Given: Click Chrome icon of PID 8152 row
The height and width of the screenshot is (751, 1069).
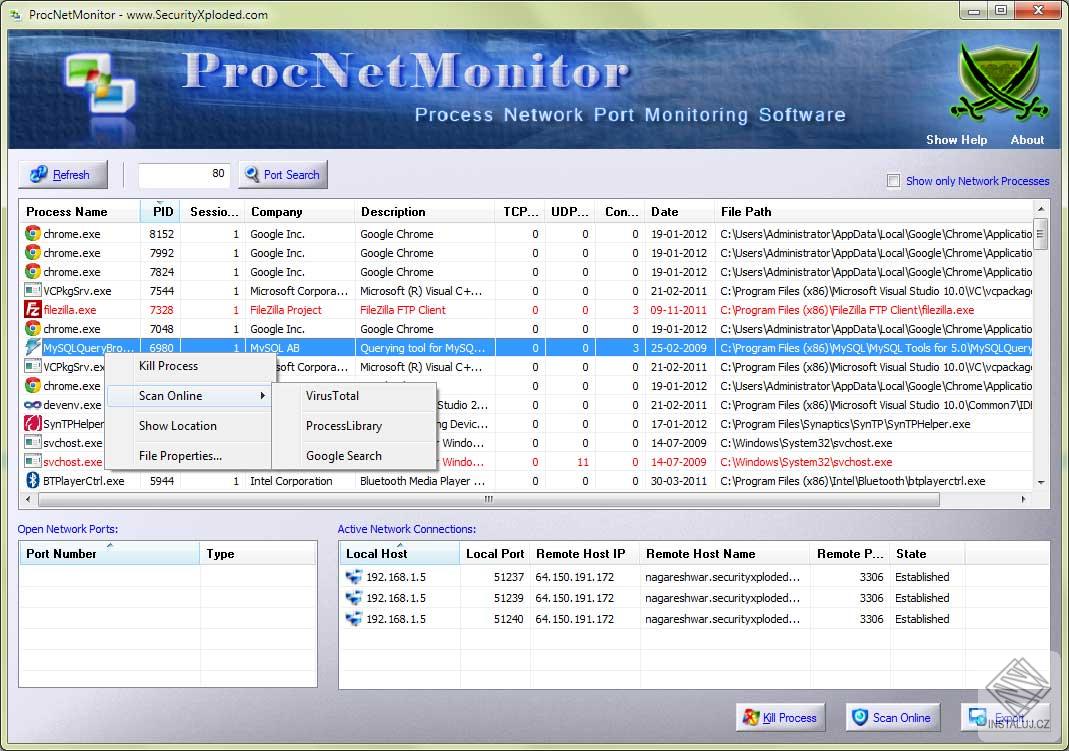Looking at the screenshot, I should click(x=33, y=234).
